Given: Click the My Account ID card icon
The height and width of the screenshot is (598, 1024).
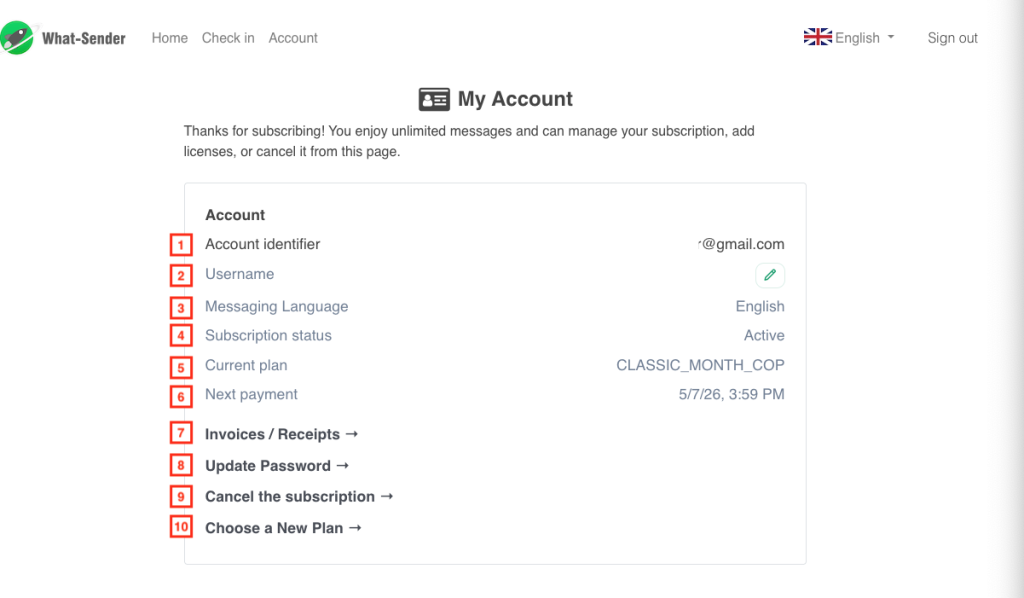Looking at the screenshot, I should pos(434,99).
